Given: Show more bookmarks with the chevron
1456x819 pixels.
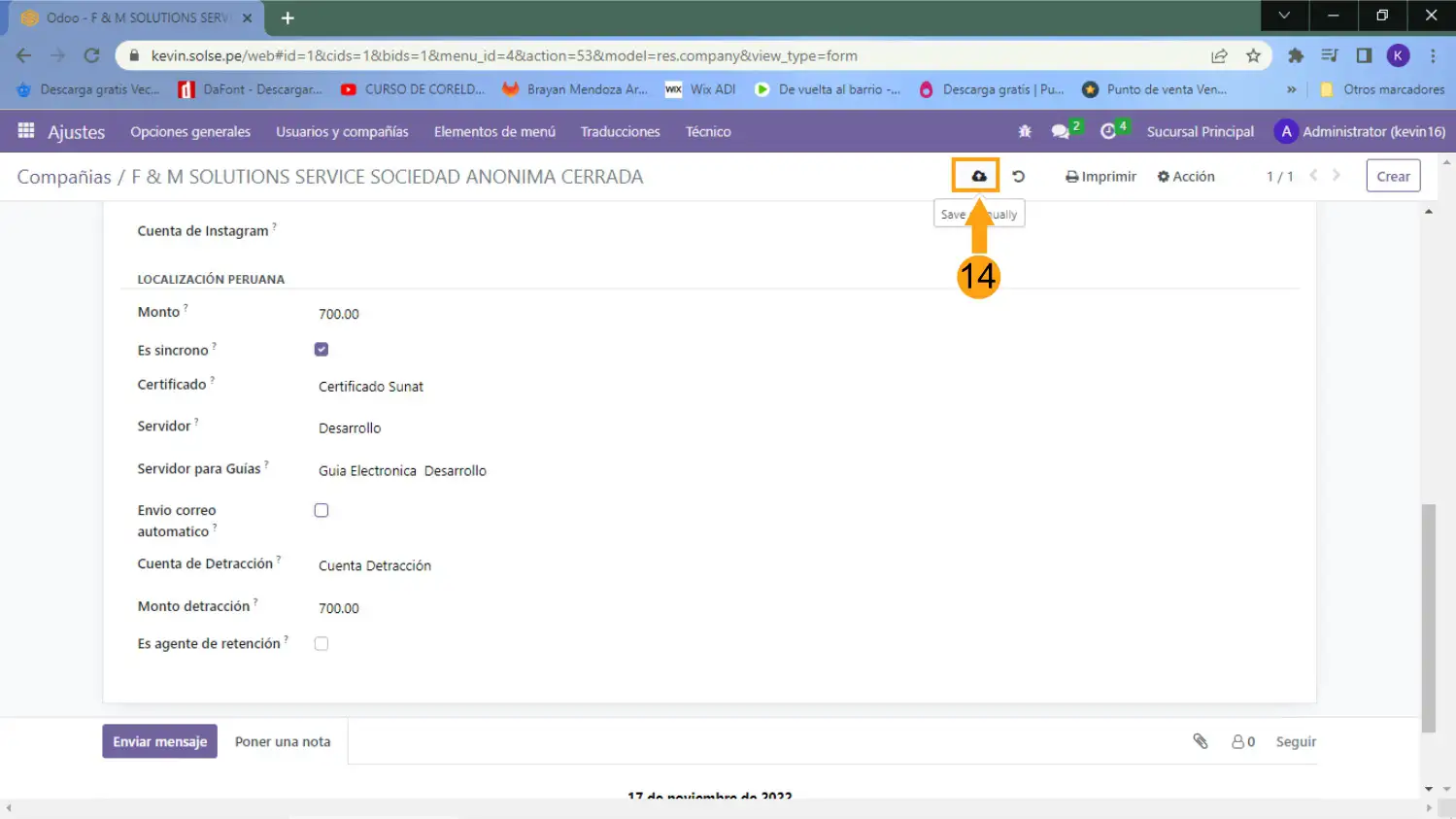Looking at the screenshot, I should point(1291,89).
